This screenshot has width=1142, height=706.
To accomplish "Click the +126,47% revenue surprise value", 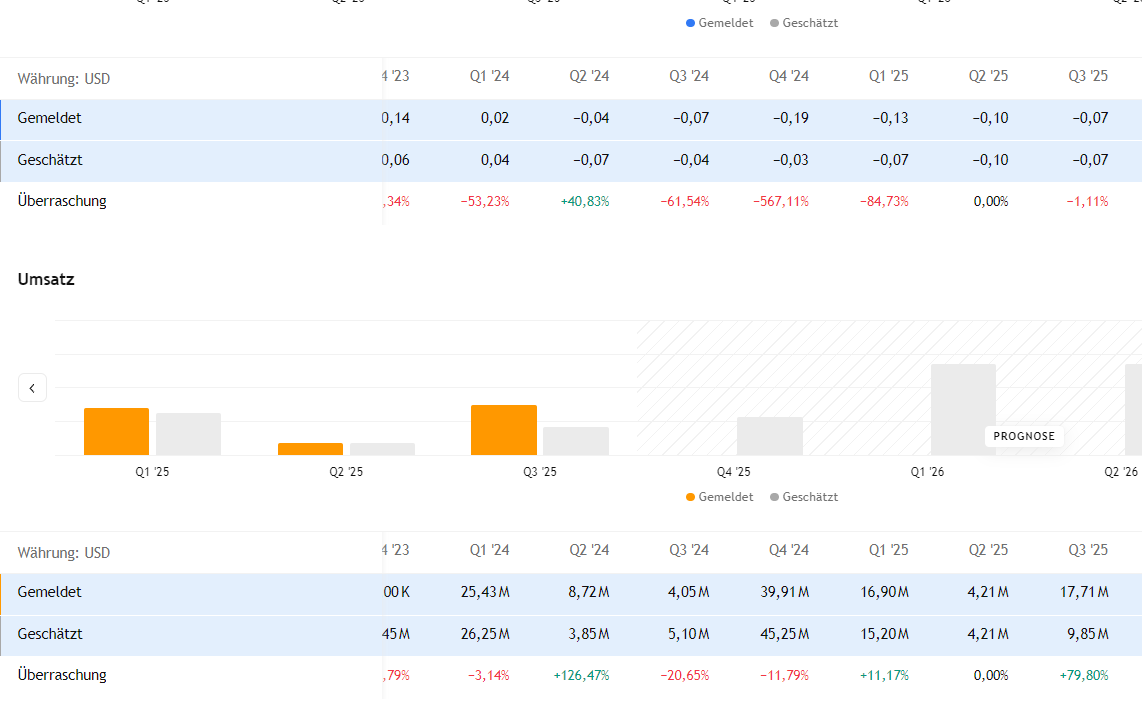I will click(581, 675).
